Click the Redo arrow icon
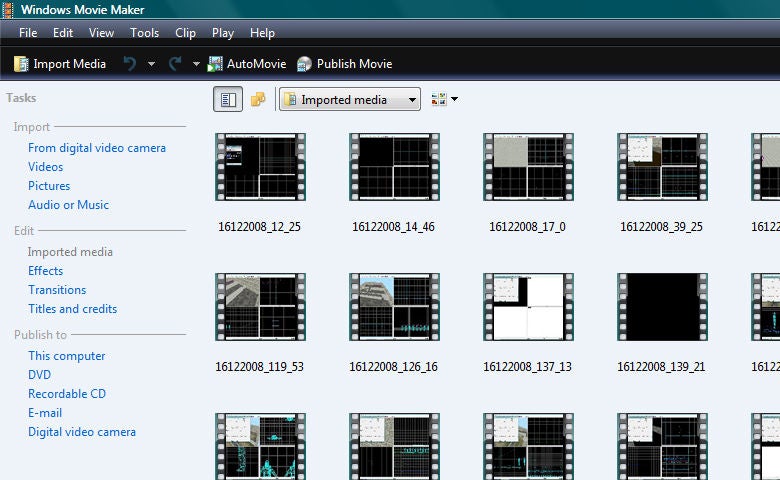This screenshot has height=480, width=780. pos(175,64)
